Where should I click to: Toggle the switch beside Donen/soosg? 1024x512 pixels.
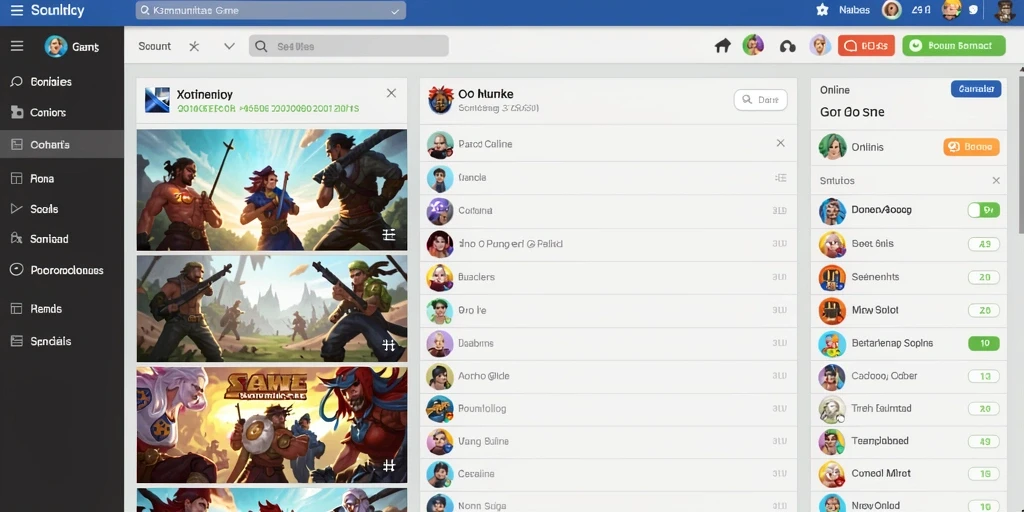tap(984, 210)
